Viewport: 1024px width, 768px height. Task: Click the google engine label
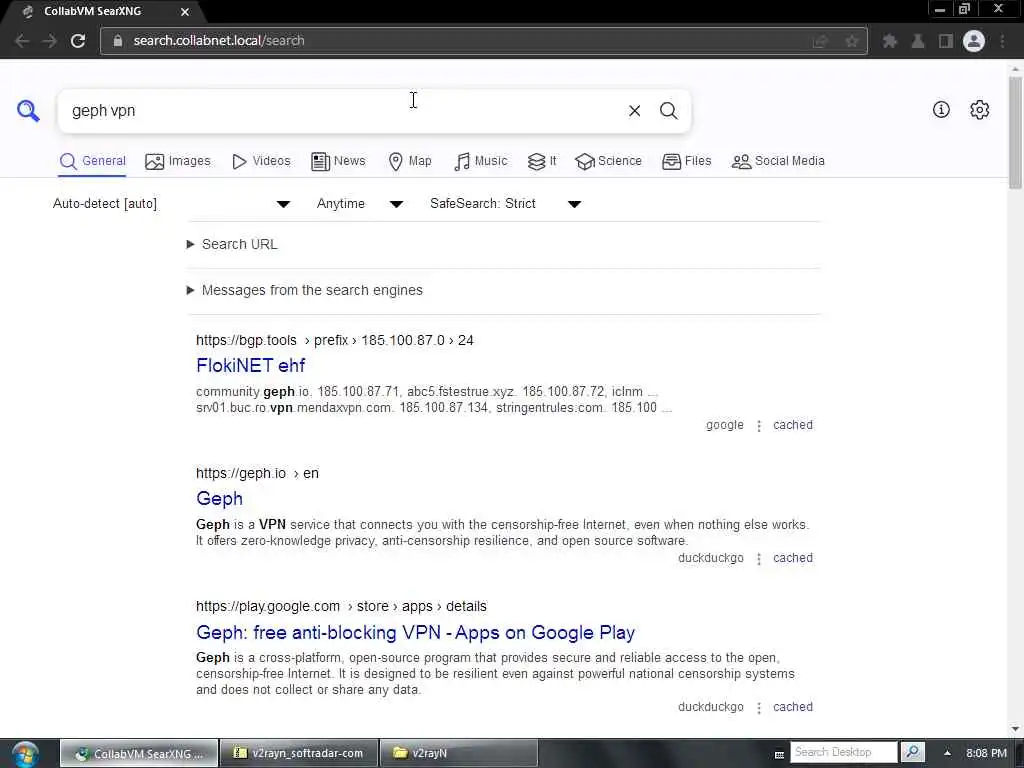tap(724, 425)
